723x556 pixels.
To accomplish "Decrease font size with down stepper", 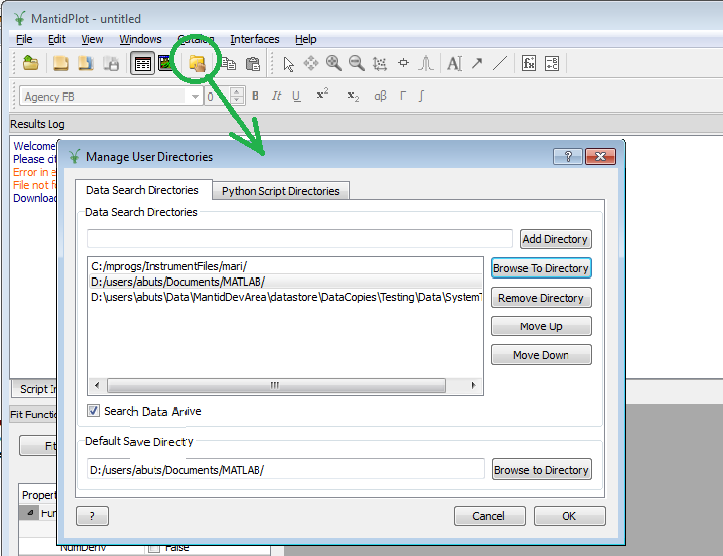I will [x=237, y=101].
